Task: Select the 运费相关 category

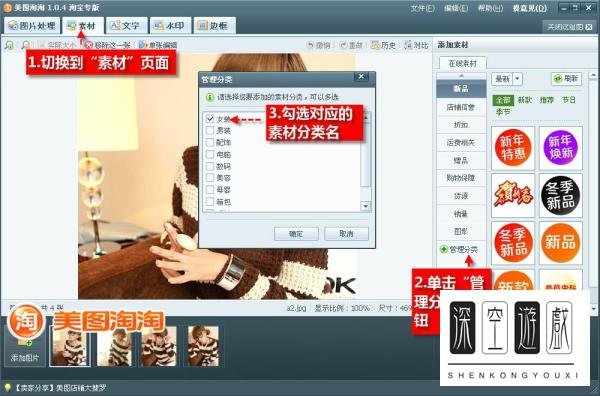Action: point(461,143)
